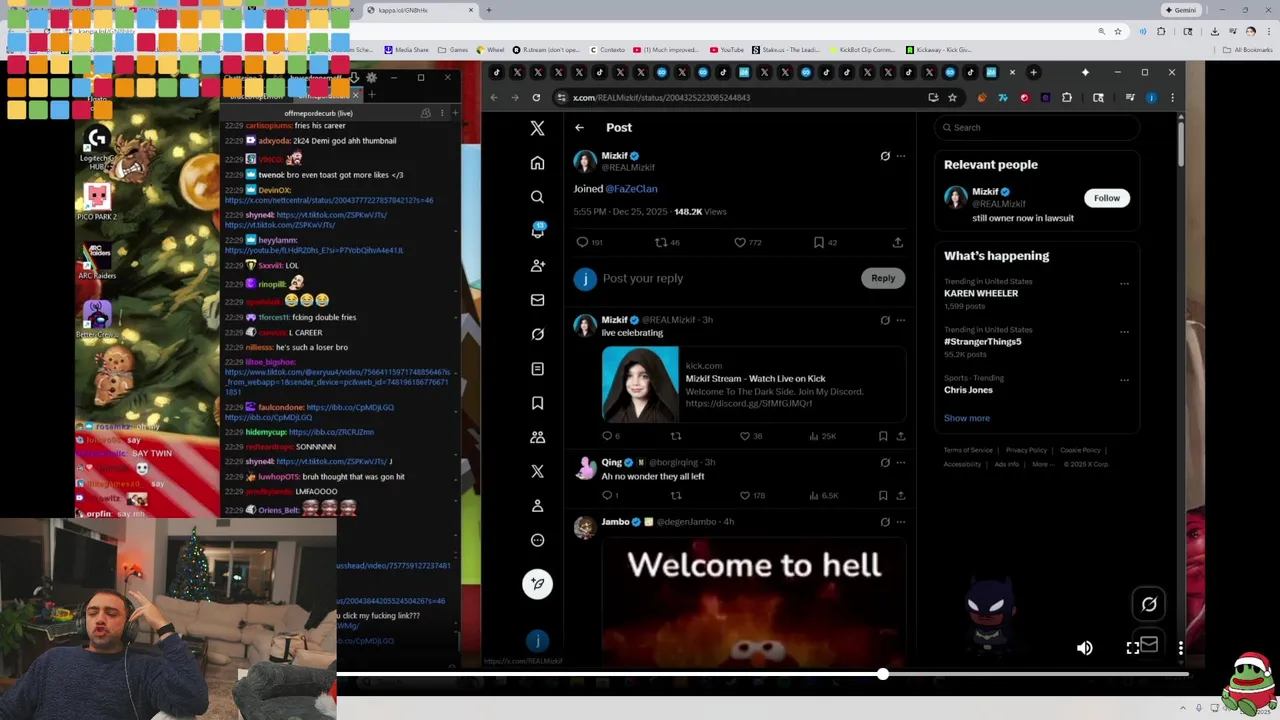Open more options on Qing reply
This screenshot has height=720, width=1280.
point(901,462)
